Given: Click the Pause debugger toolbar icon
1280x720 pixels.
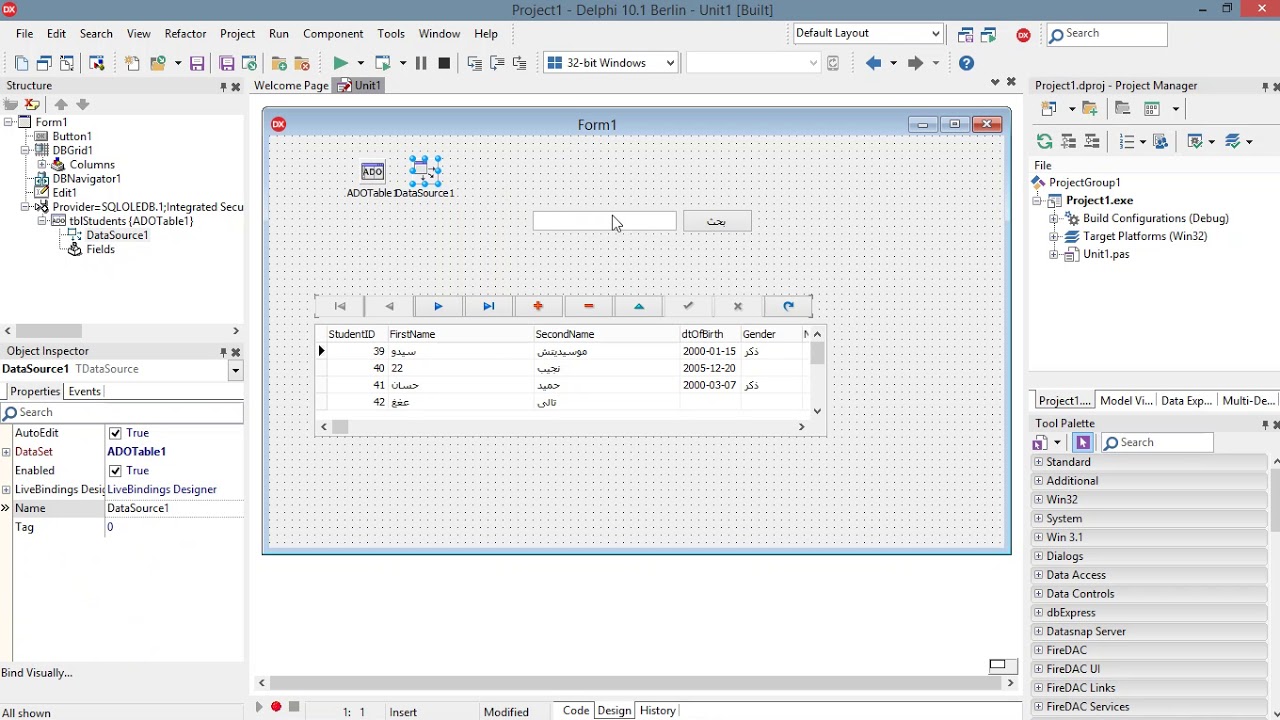Looking at the screenshot, I should pos(421,63).
